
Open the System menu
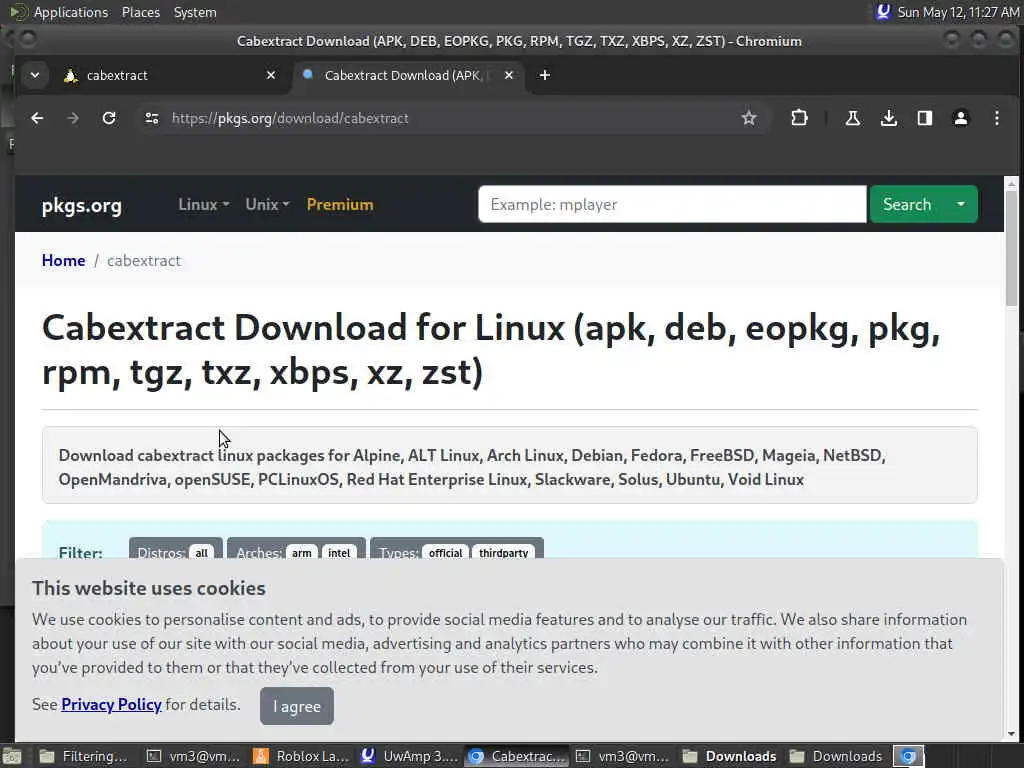click(195, 12)
